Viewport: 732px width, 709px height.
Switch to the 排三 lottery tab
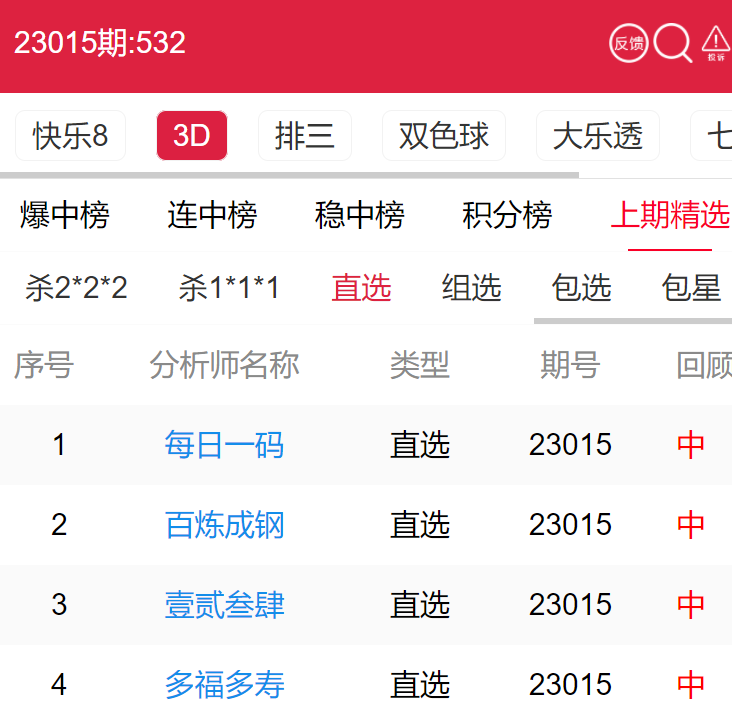click(x=305, y=136)
